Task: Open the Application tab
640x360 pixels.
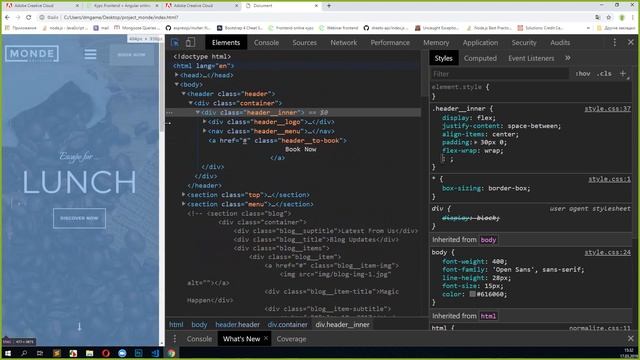Action: coord(480,42)
